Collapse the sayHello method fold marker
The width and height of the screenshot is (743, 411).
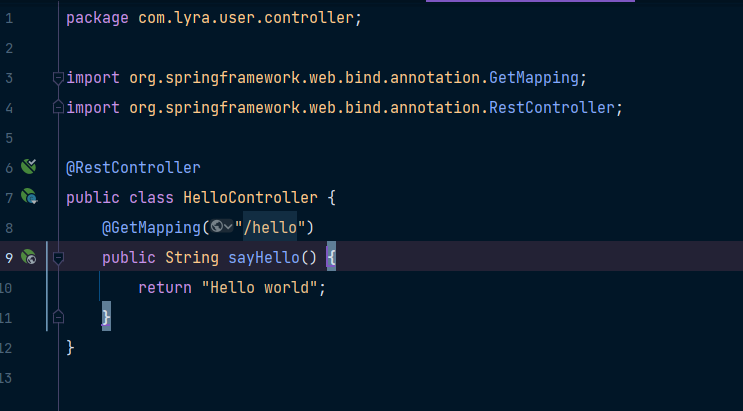(x=58, y=258)
